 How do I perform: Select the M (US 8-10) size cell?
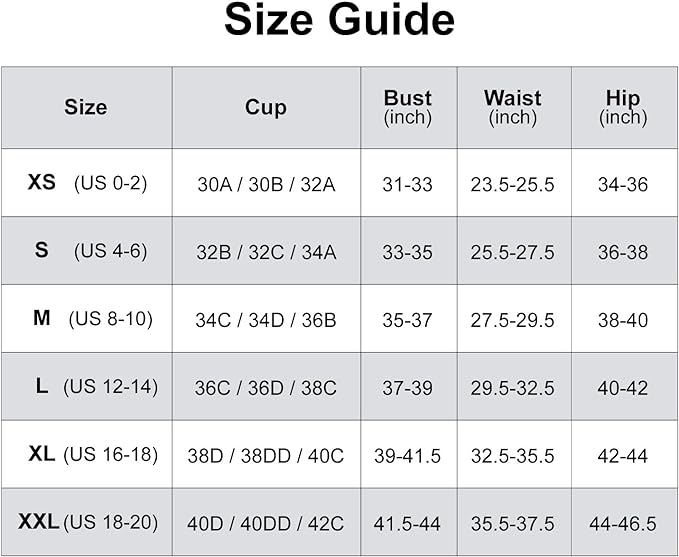pos(87,318)
